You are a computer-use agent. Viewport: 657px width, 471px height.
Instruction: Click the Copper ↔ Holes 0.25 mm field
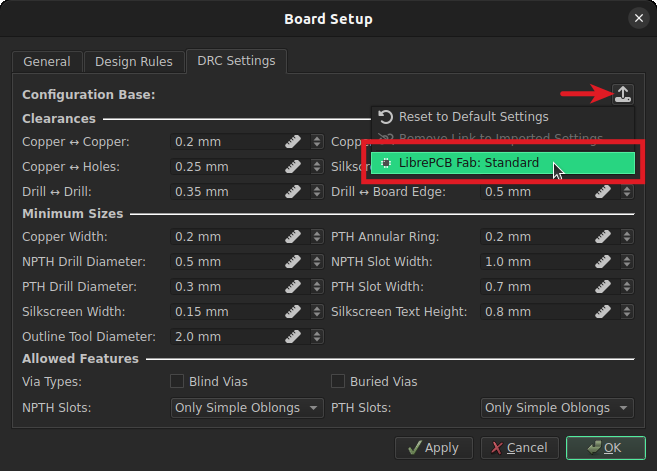point(247,167)
